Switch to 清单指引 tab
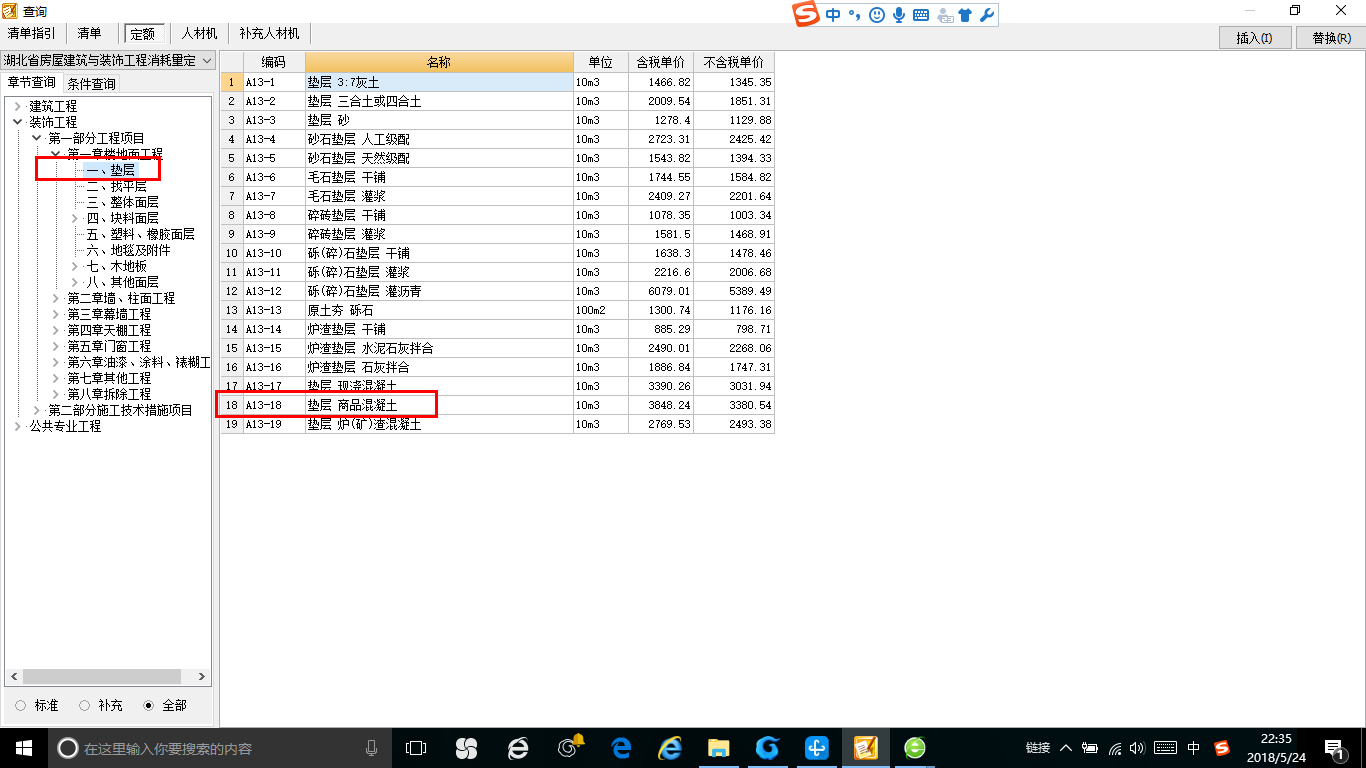 (31, 34)
